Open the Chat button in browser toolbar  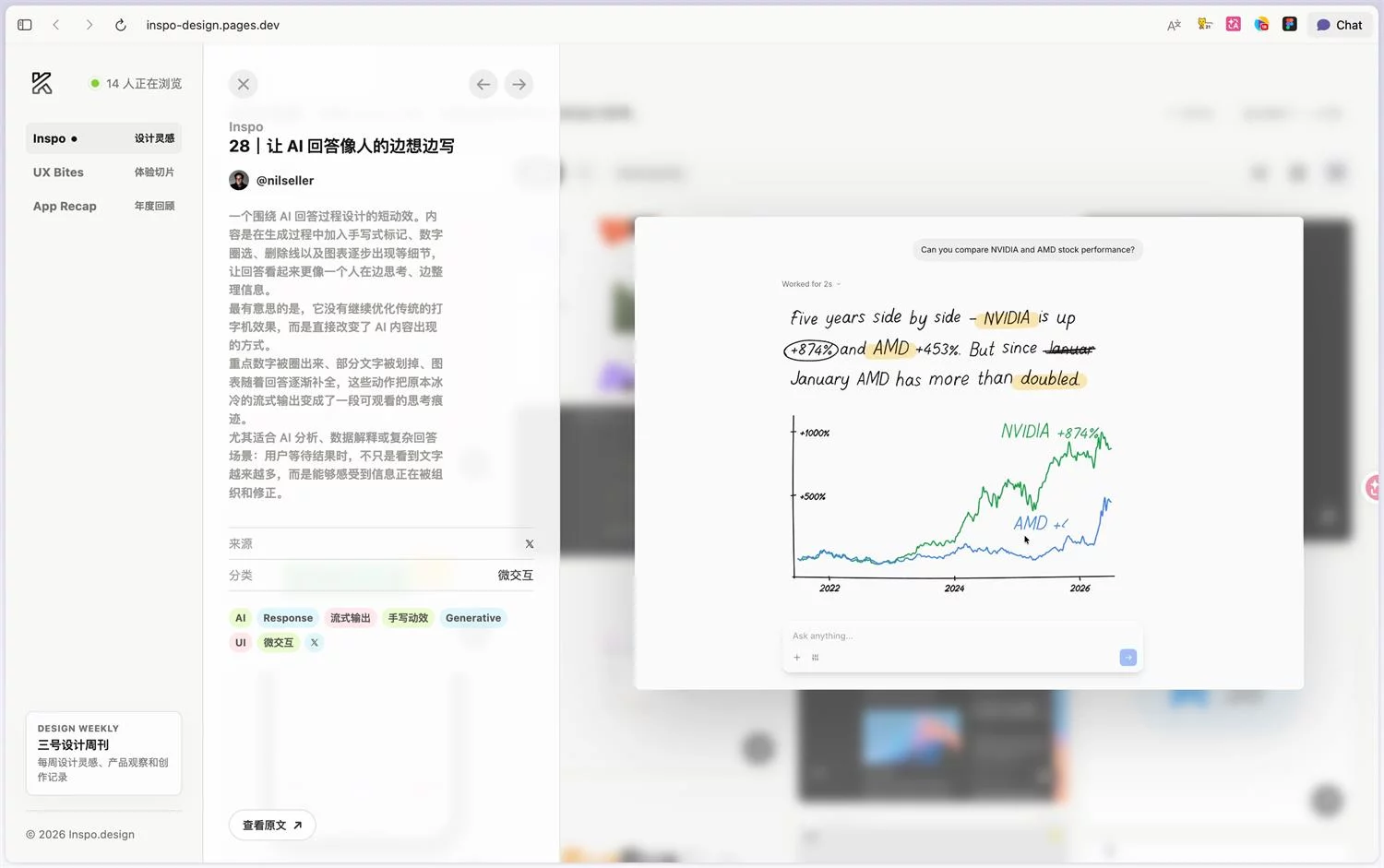(x=1339, y=25)
